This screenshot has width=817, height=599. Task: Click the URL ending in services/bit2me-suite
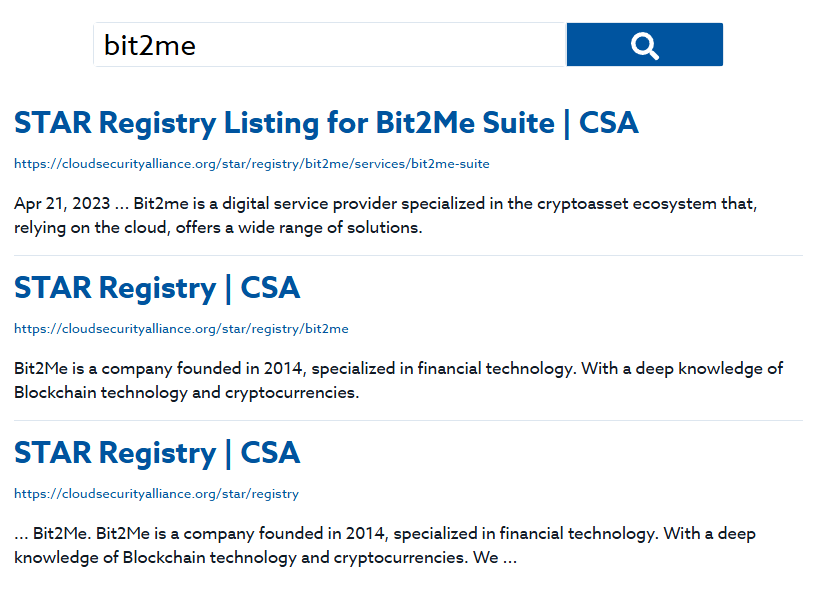[252, 163]
